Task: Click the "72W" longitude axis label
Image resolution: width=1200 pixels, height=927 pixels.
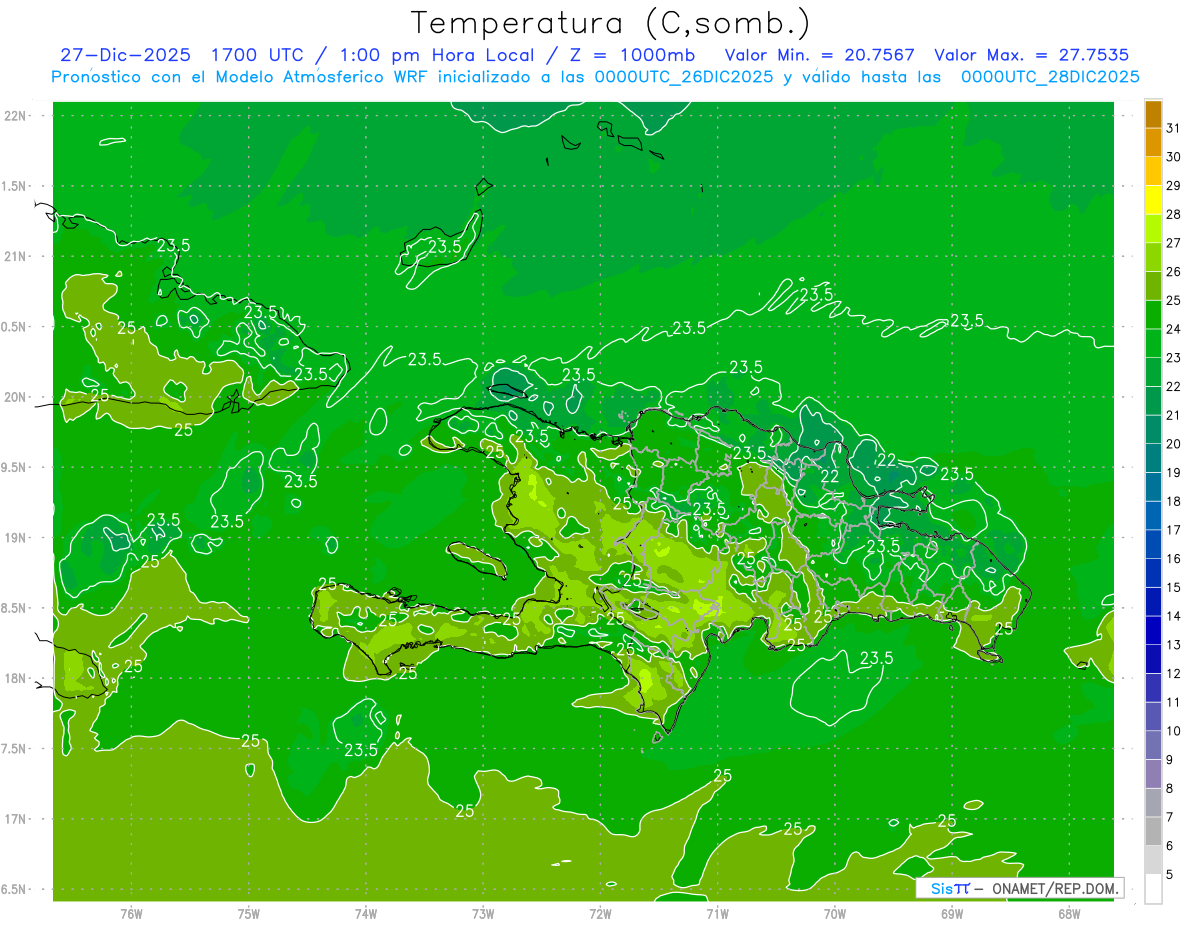Action: pyautogui.click(x=600, y=913)
